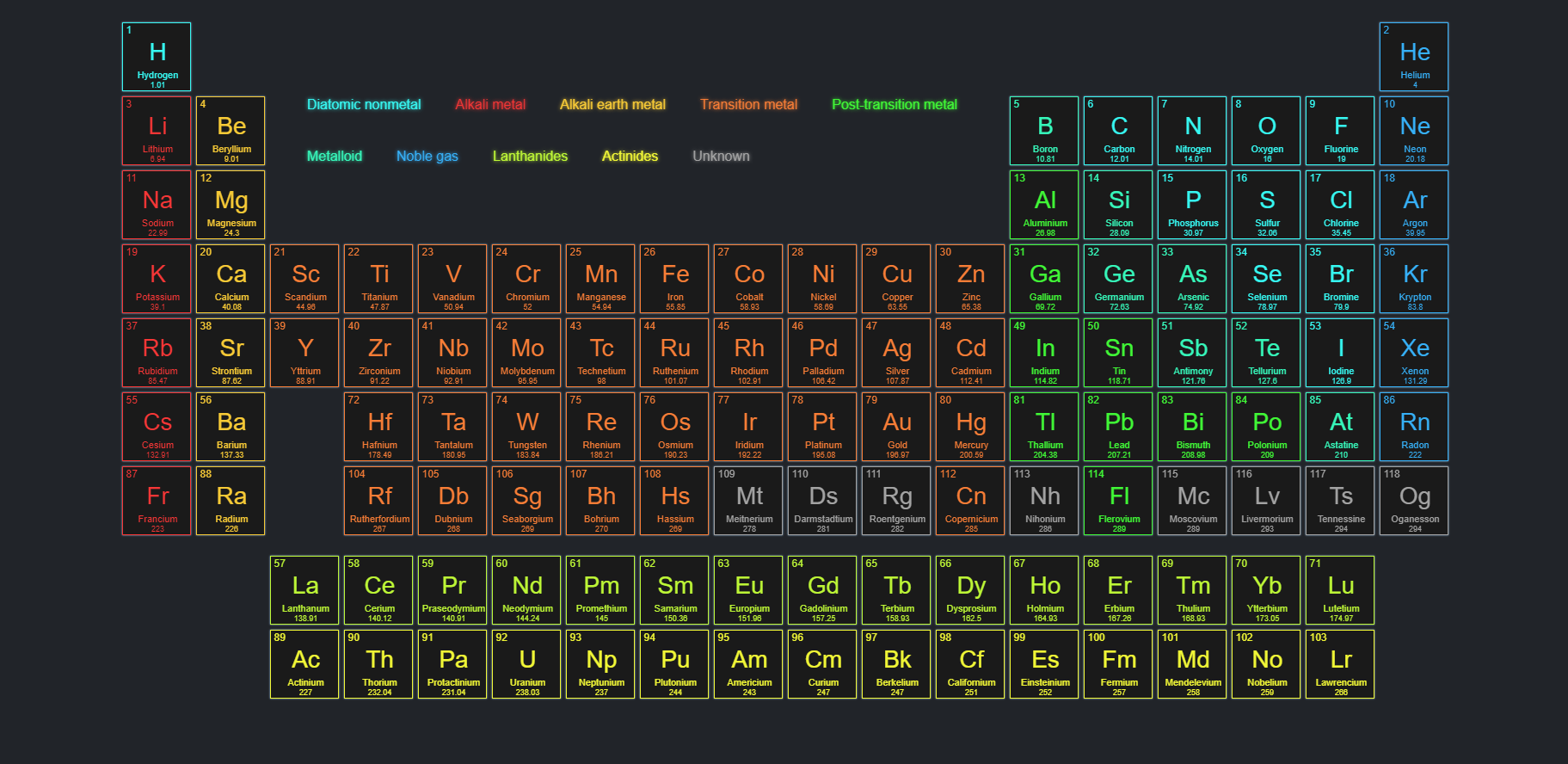Screen dimensions: 1568x764
Task: Click the Polonium element tile
Action: pos(1266,427)
